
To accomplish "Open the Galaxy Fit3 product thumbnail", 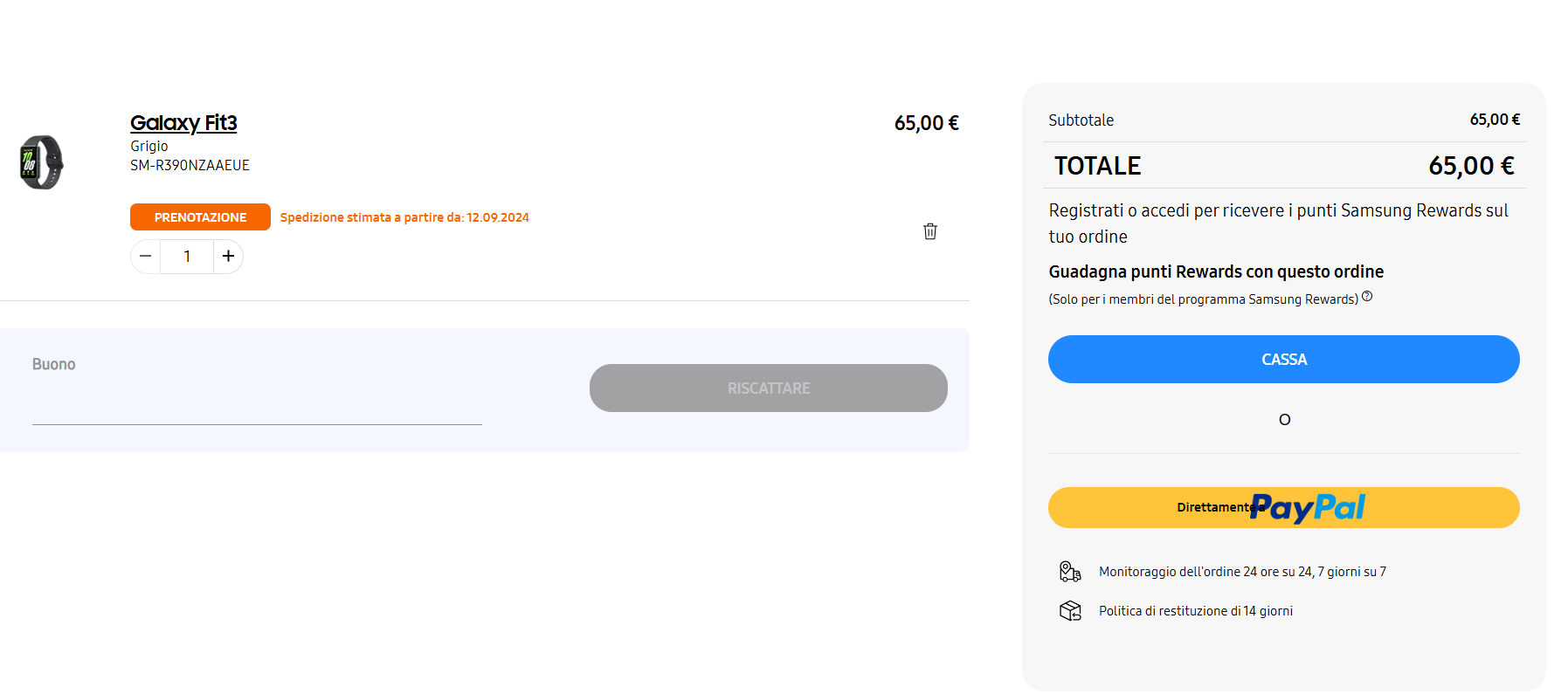I will coord(41,162).
